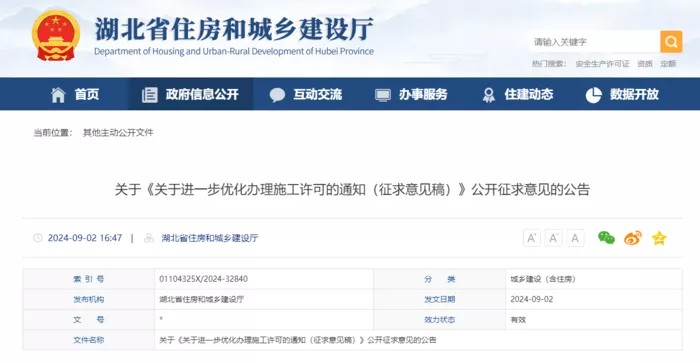
Task: Click the keyword search input field
Action: [595, 42]
